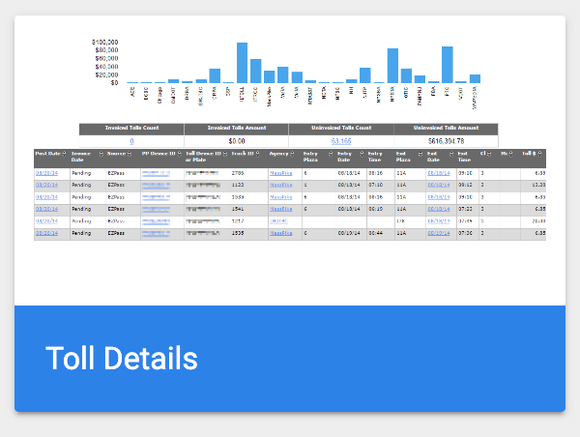Sort by Truck ID using its icon

pos(258,154)
